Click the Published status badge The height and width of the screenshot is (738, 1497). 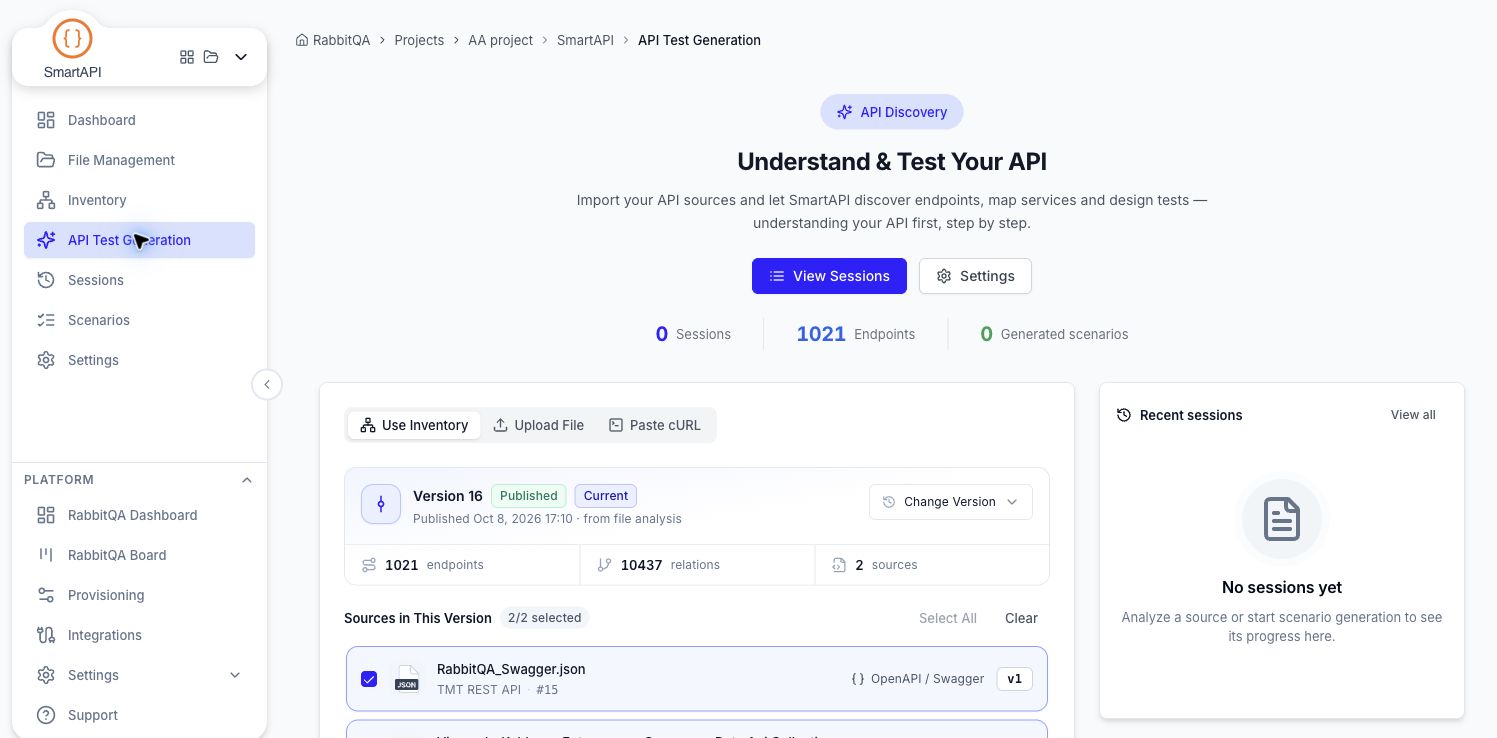pyautogui.click(x=529, y=496)
